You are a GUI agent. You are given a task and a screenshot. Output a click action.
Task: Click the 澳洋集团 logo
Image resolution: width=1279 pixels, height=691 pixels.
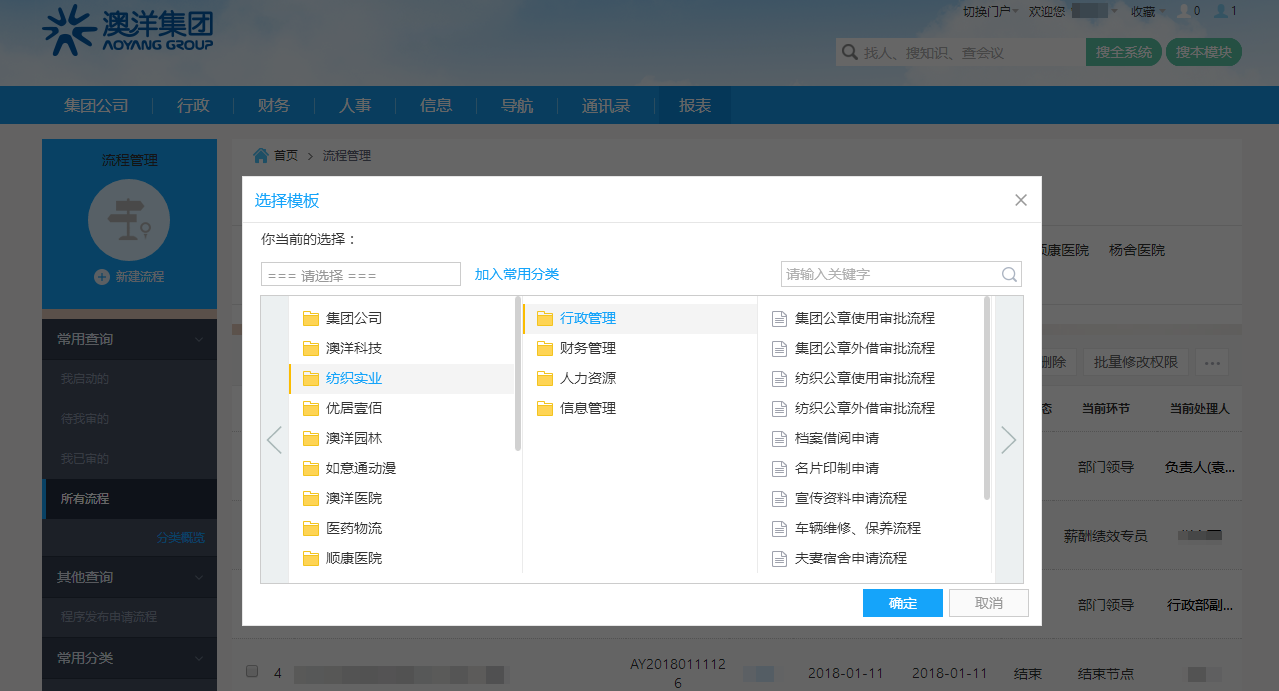point(128,30)
